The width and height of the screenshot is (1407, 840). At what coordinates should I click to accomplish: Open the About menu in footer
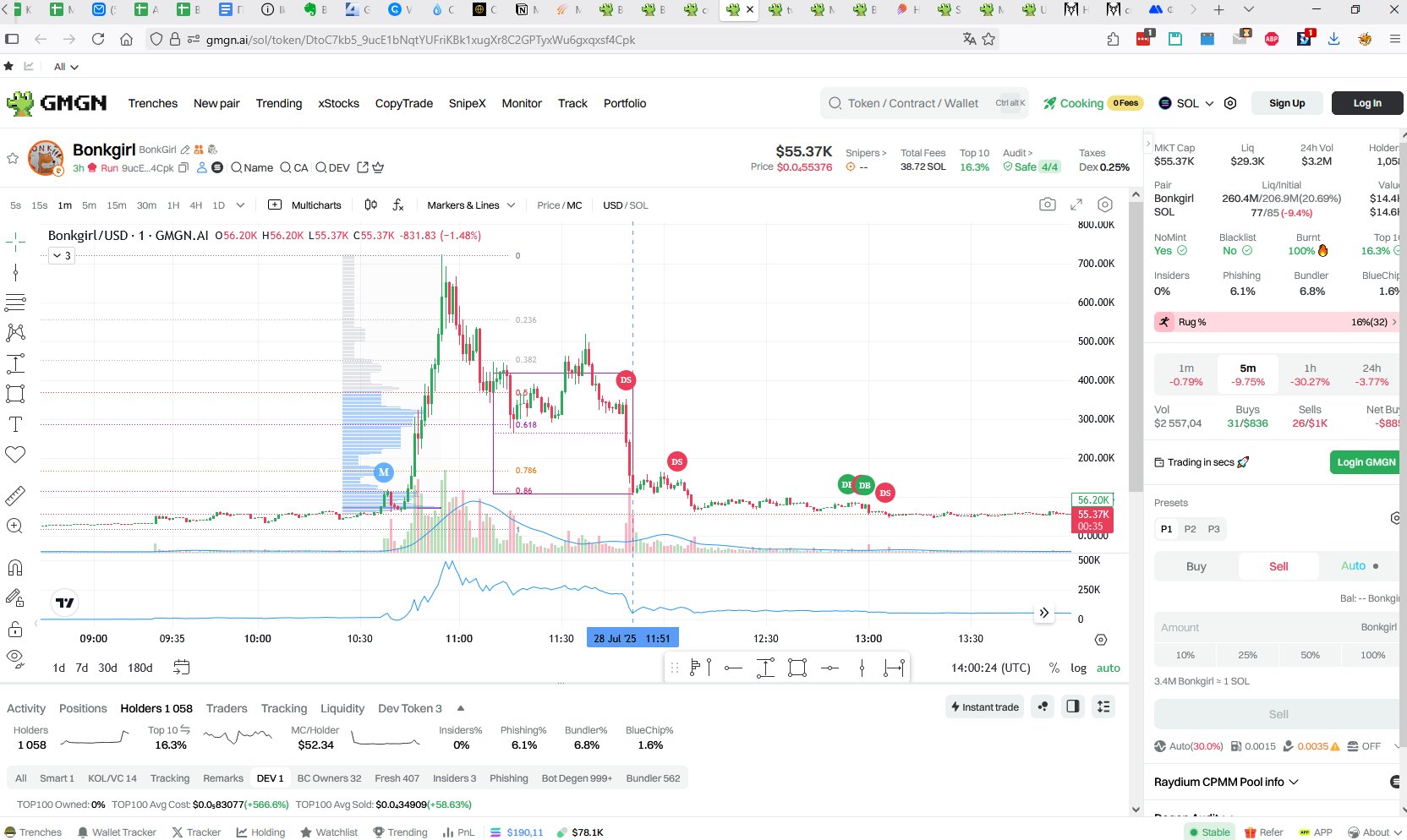click(1375, 832)
